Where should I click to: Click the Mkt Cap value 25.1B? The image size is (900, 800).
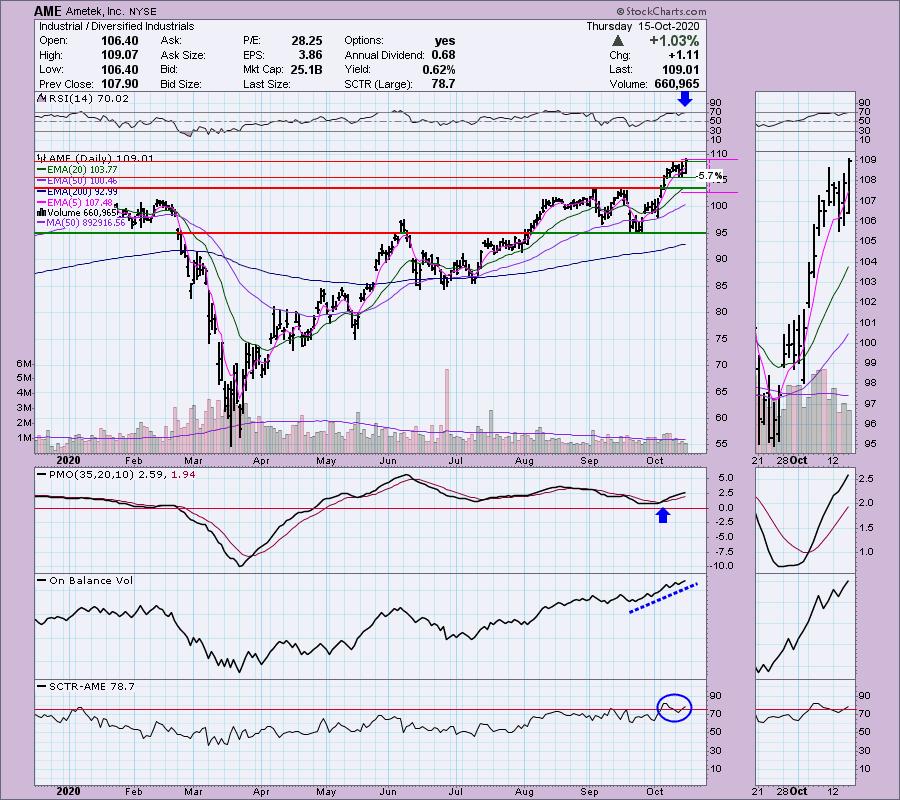305,69
